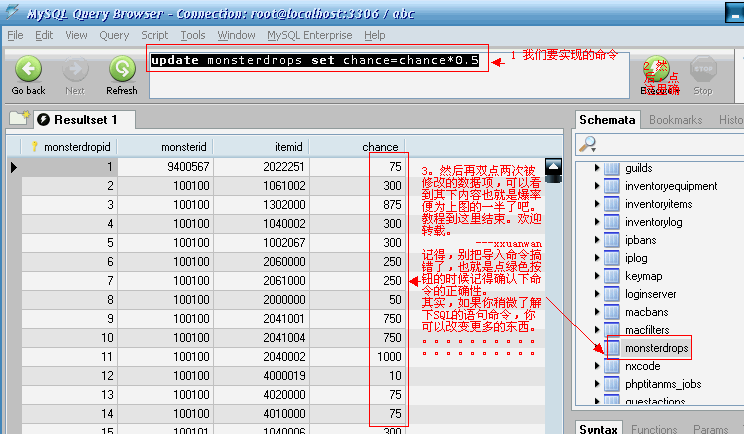
Task: Expand the keymap table node
Action: 597,276
